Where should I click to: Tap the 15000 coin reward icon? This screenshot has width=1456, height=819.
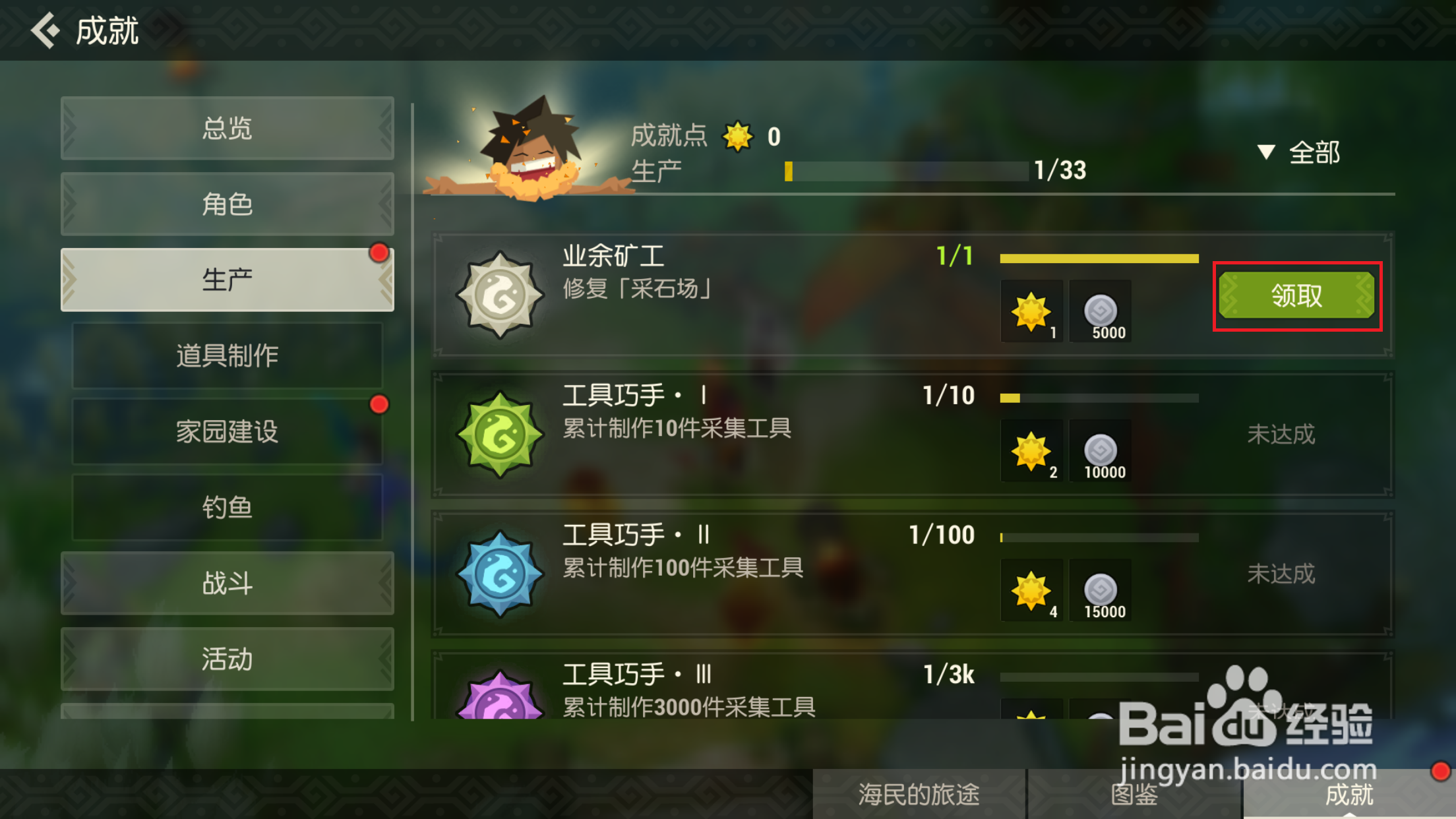[x=1101, y=590]
